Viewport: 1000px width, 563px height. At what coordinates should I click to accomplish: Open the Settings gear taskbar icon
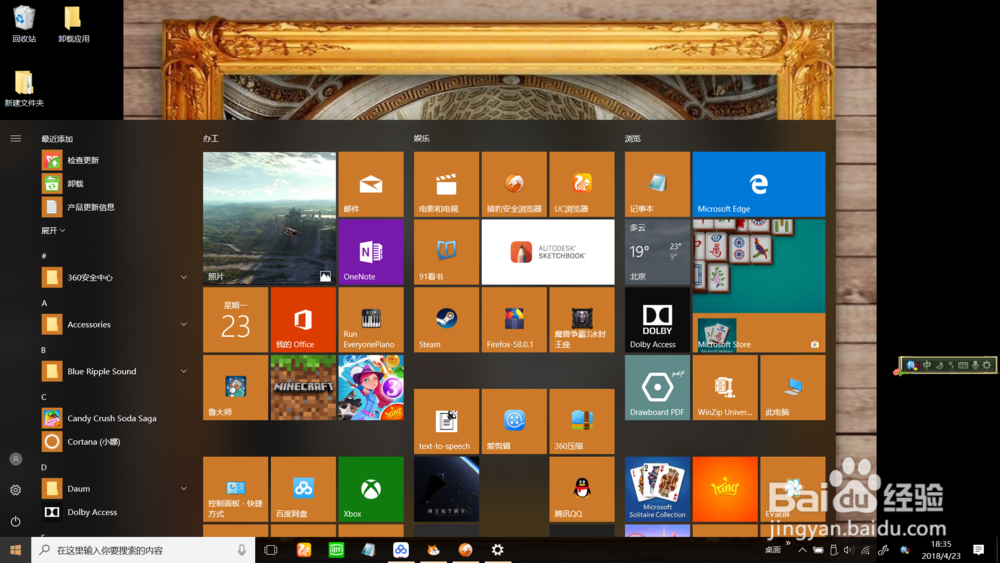(497, 550)
